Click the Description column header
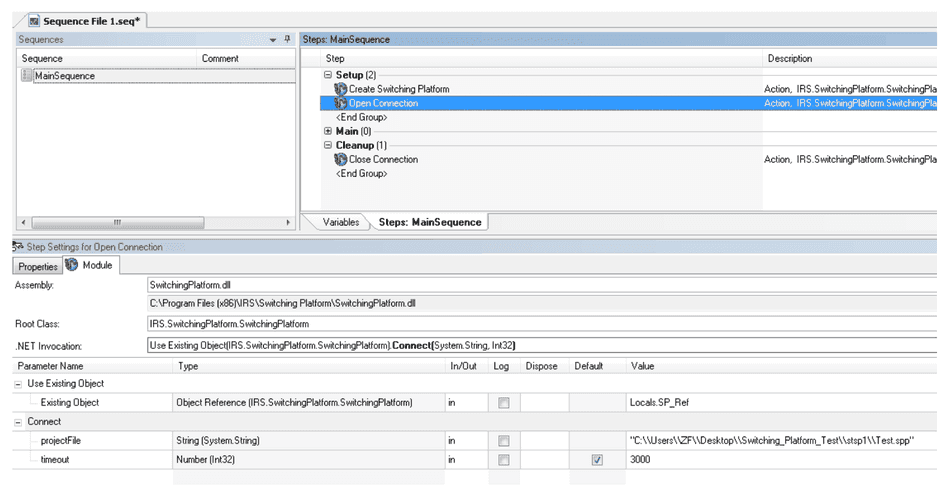Screen dimensions: 950x495 click(849, 58)
